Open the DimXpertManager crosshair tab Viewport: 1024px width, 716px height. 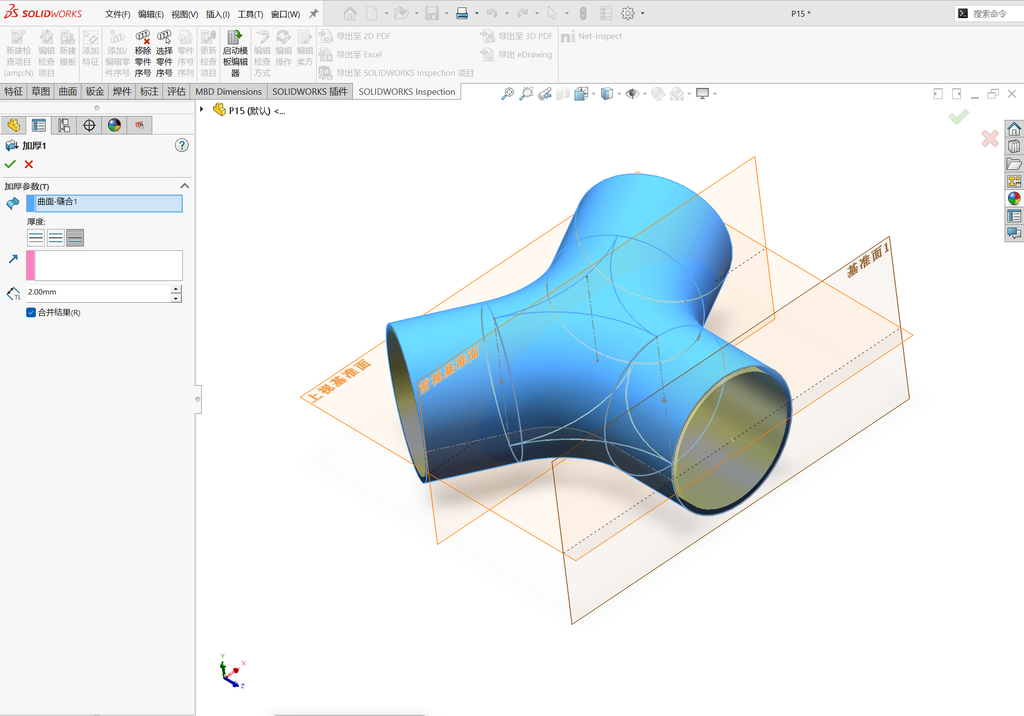(x=89, y=125)
